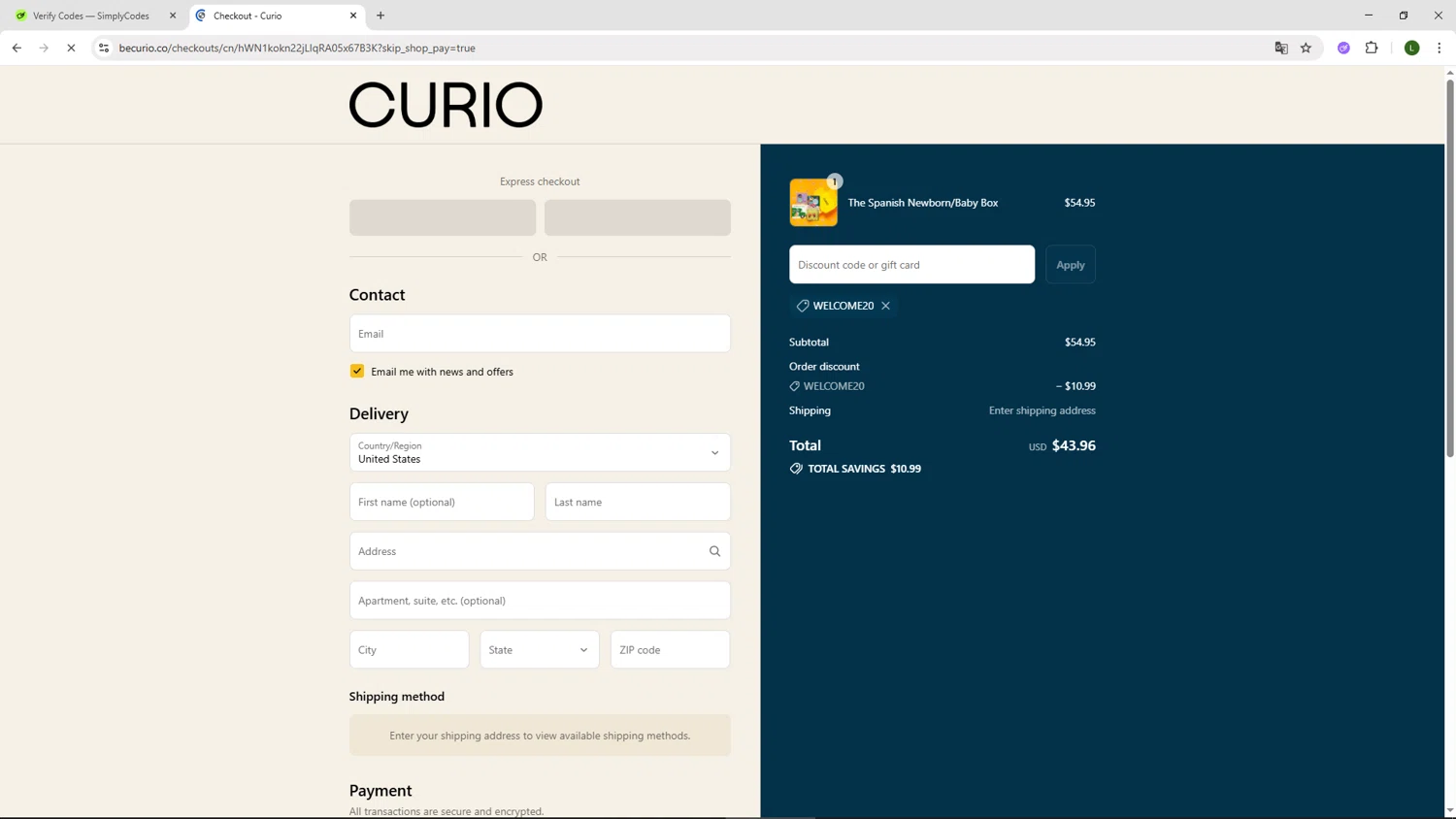The image size is (1456, 819).
Task: Click the Shipping method notice box
Action: click(x=540, y=736)
